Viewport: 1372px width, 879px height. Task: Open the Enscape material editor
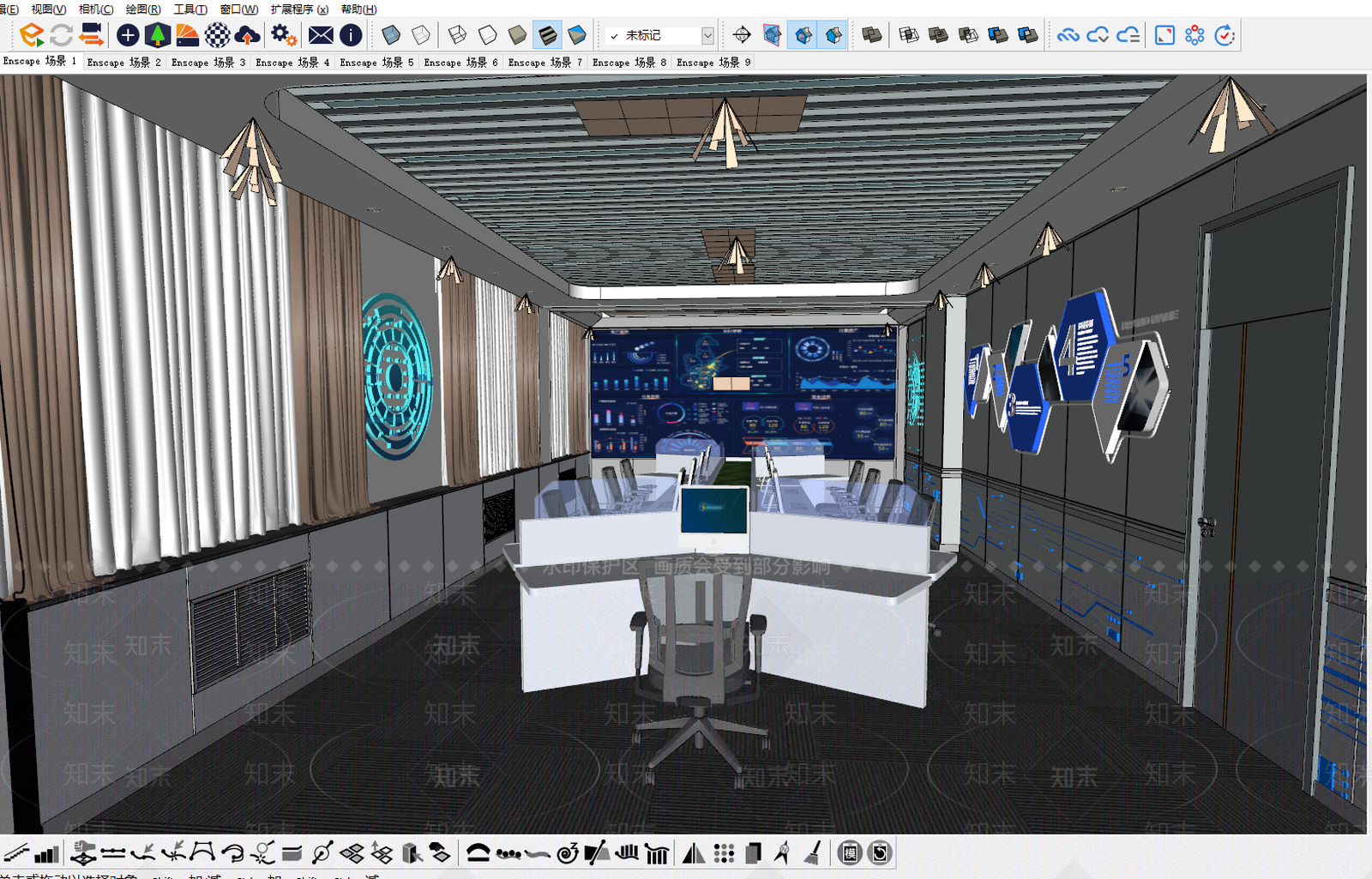(x=187, y=35)
